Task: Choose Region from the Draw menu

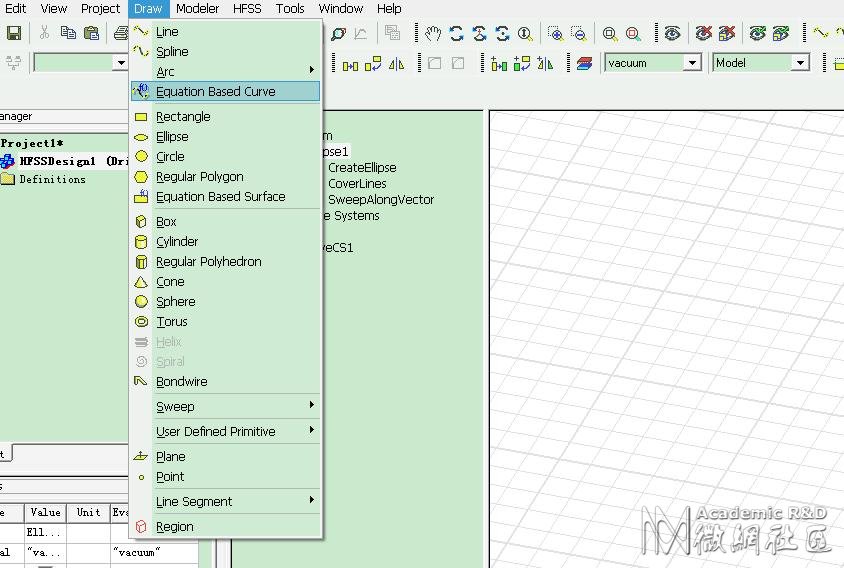Action: click(x=226, y=527)
